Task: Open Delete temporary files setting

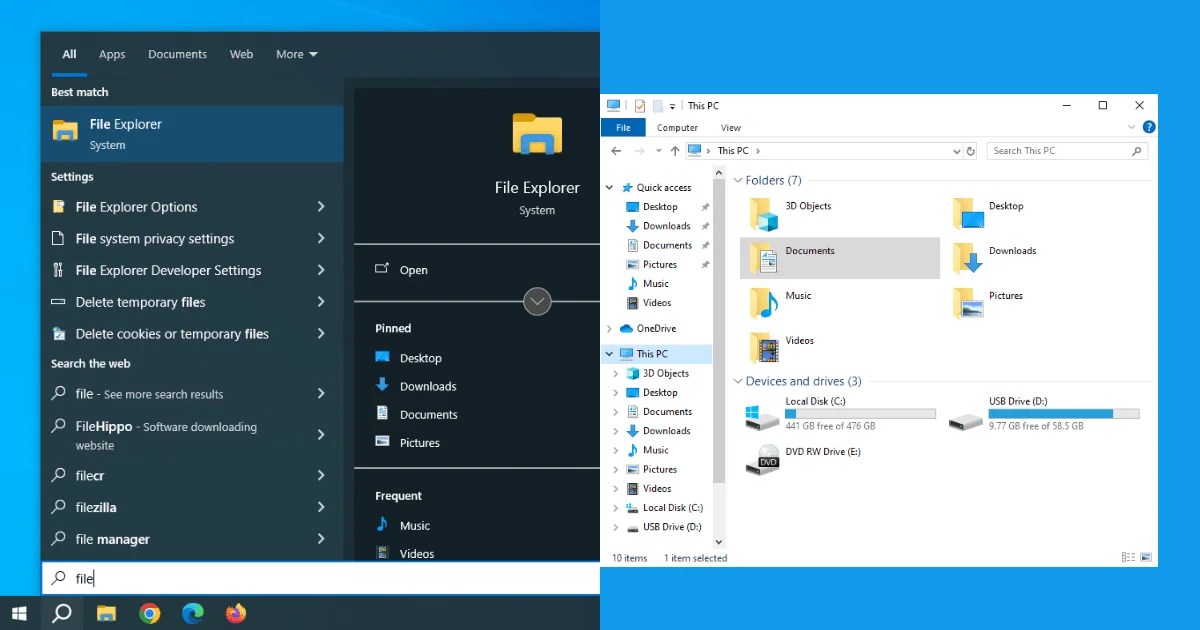Action: click(x=192, y=302)
